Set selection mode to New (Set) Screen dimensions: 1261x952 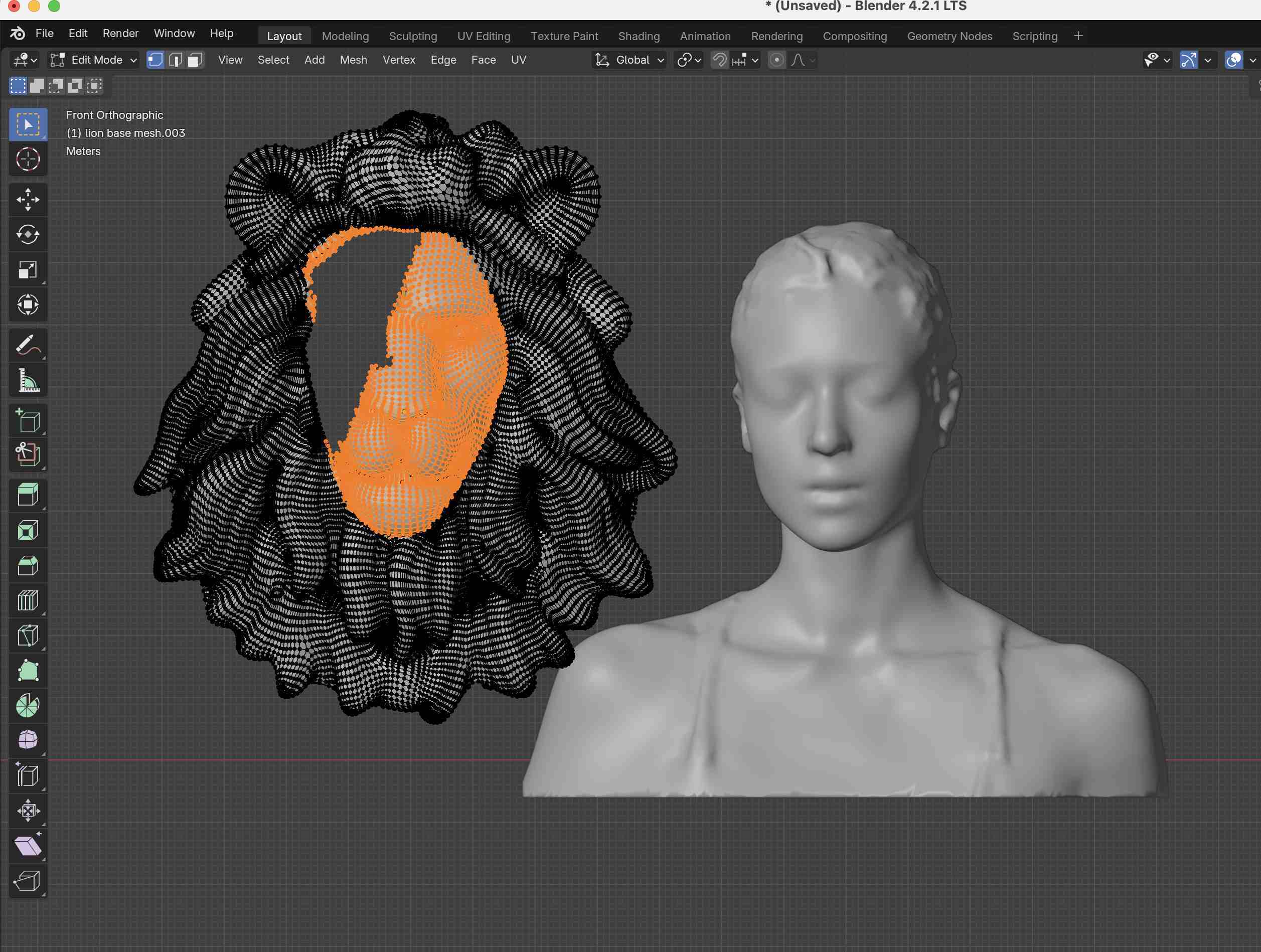point(18,86)
